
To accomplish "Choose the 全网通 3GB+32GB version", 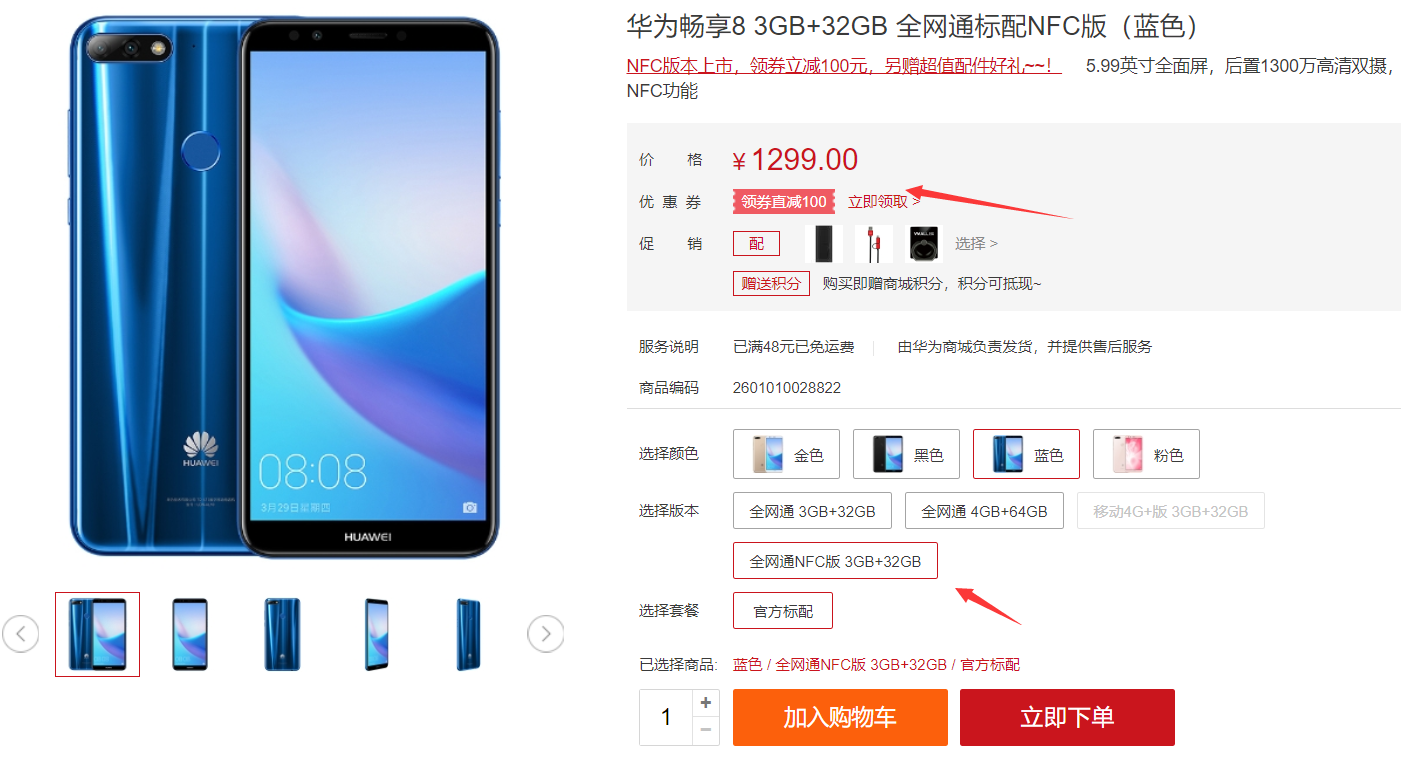I will [813, 511].
